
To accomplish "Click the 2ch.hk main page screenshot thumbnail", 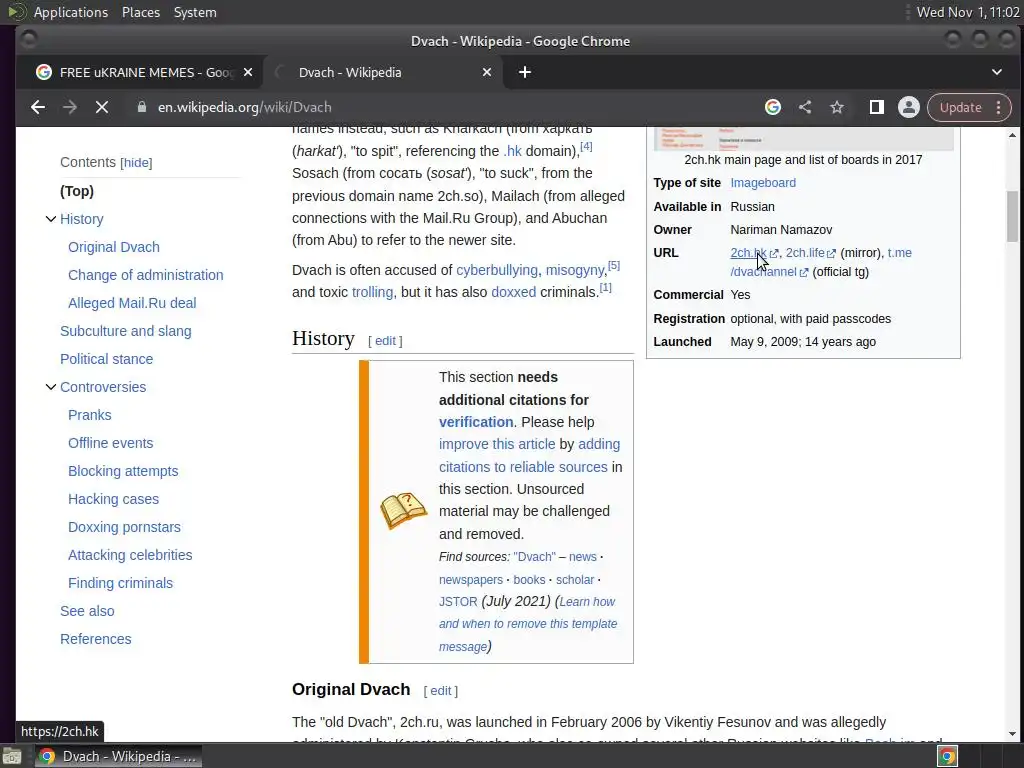I will point(803,138).
